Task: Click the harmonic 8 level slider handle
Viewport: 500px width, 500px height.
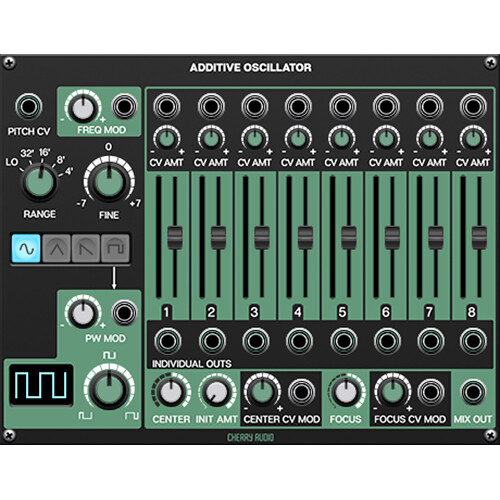Action: tap(479, 238)
